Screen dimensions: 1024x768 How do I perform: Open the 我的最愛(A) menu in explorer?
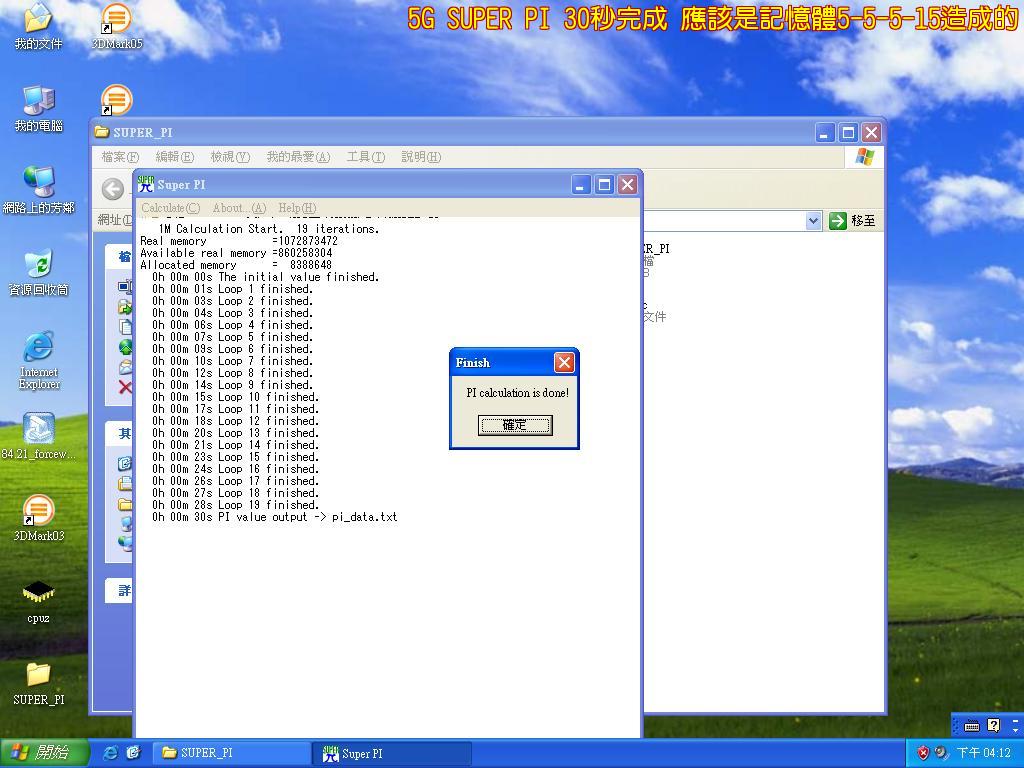(x=298, y=157)
